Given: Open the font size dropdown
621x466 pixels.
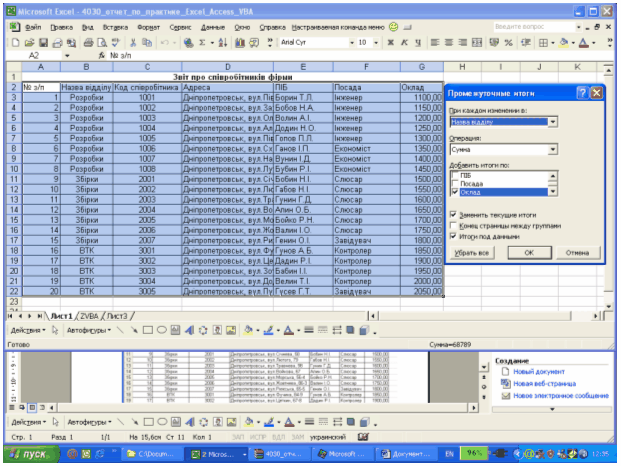Looking at the screenshot, I should tap(362, 44).
